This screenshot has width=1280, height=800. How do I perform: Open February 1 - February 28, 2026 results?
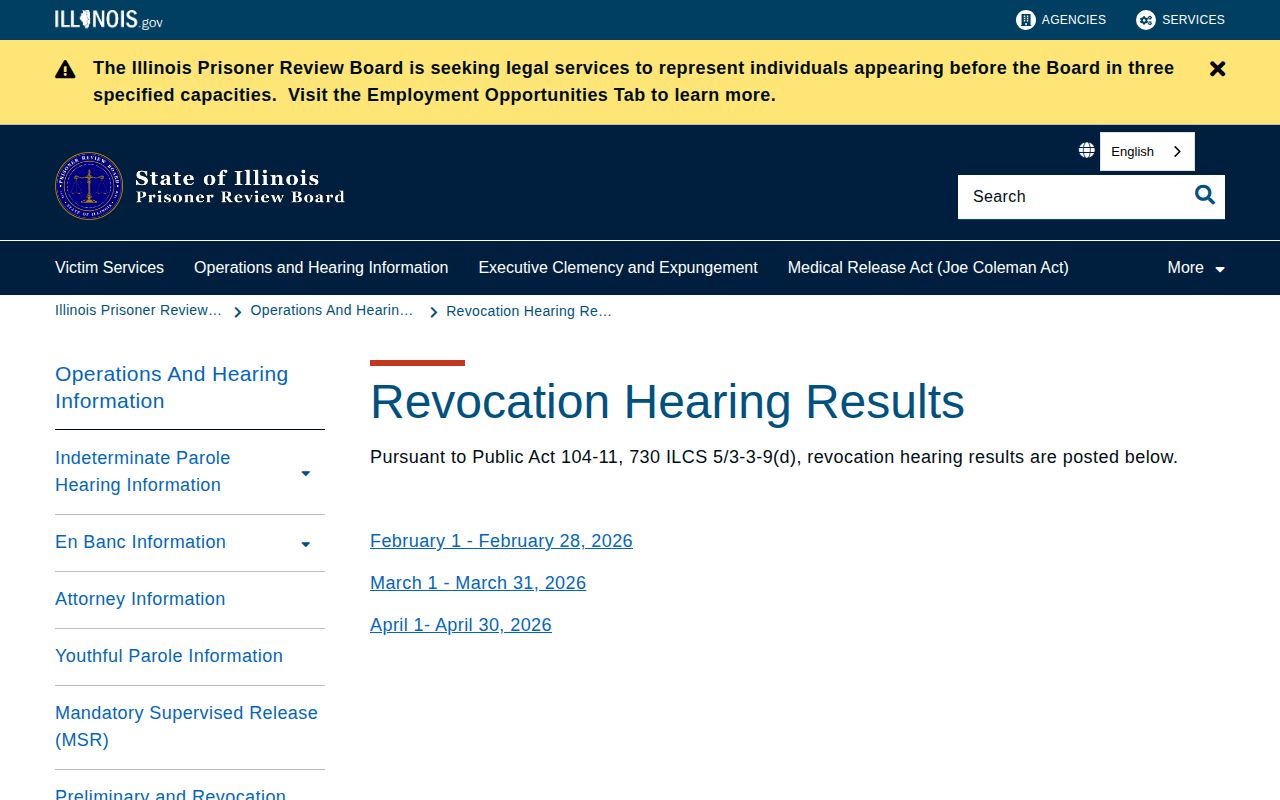501,541
